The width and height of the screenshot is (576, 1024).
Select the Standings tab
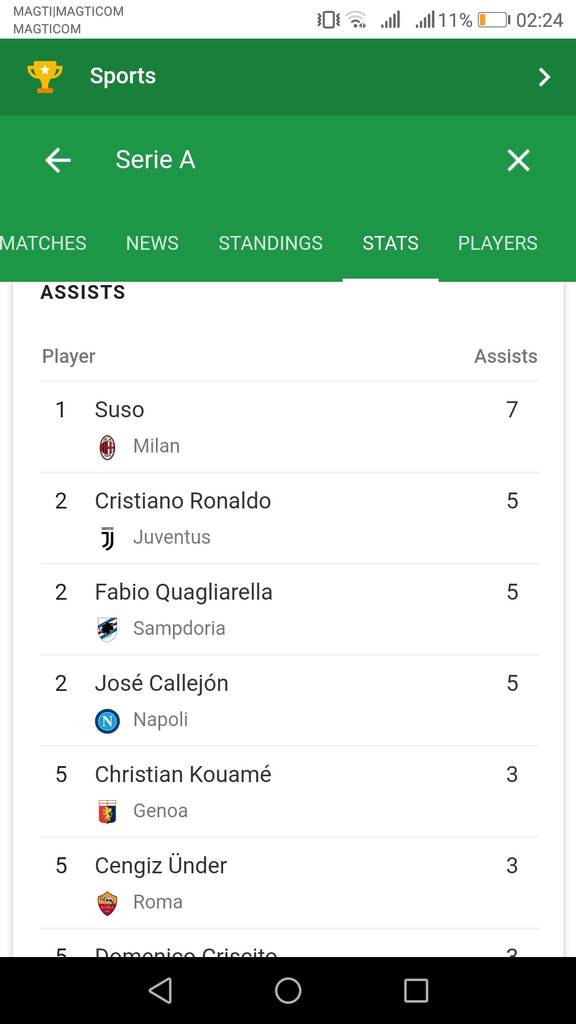270,243
